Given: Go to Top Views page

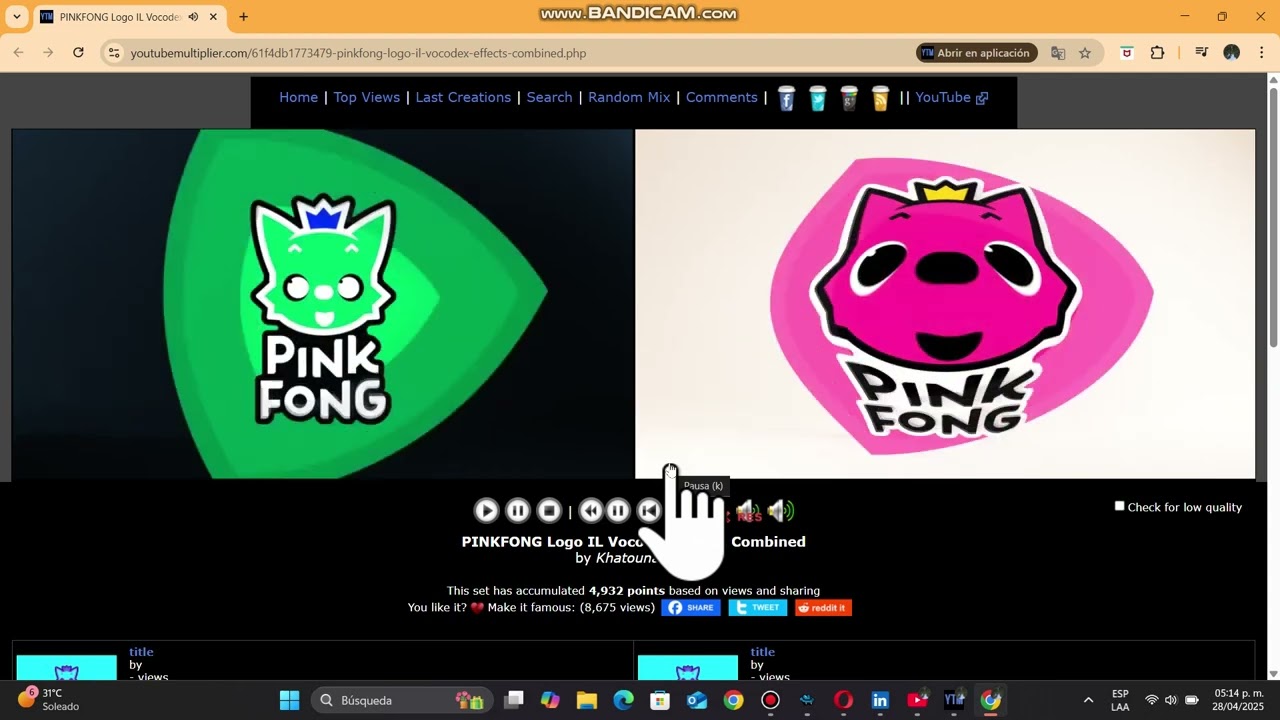Looking at the screenshot, I should [366, 97].
